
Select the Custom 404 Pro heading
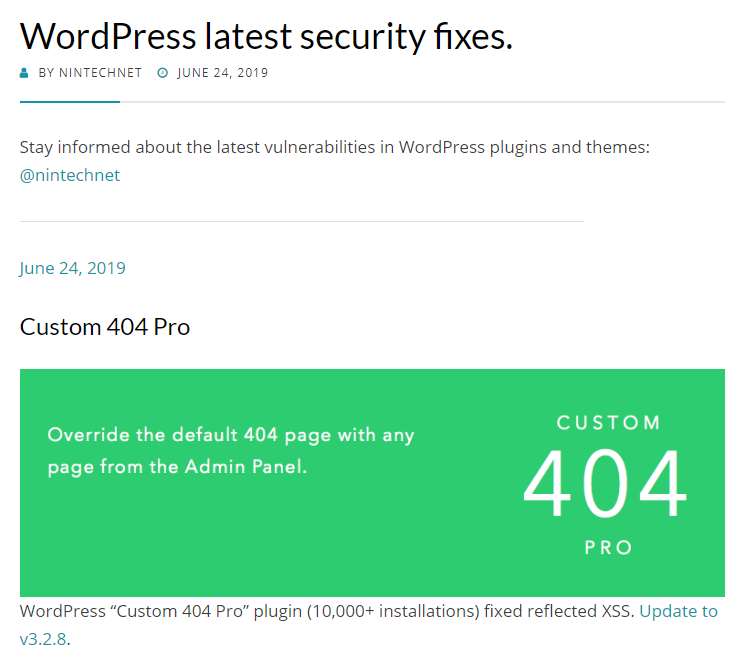(105, 327)
